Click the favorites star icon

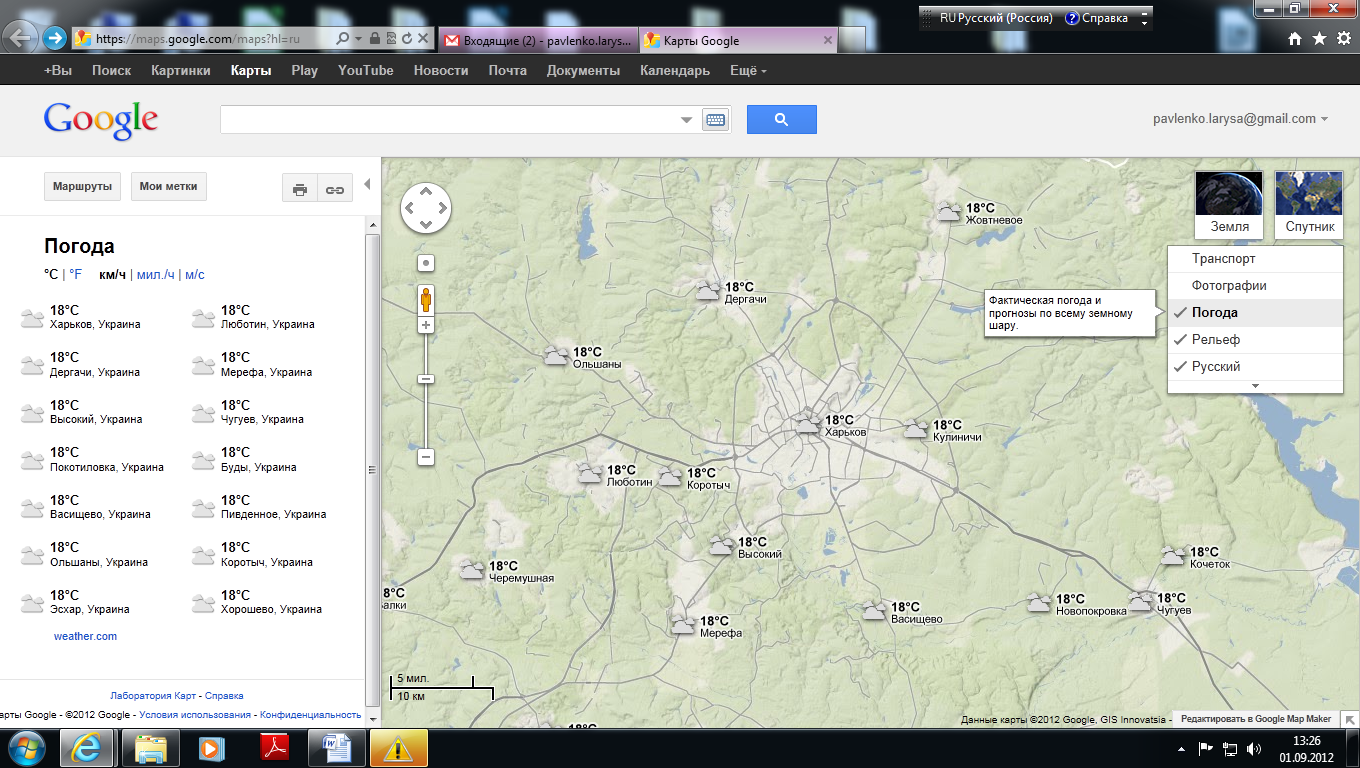coord(1319,38)
